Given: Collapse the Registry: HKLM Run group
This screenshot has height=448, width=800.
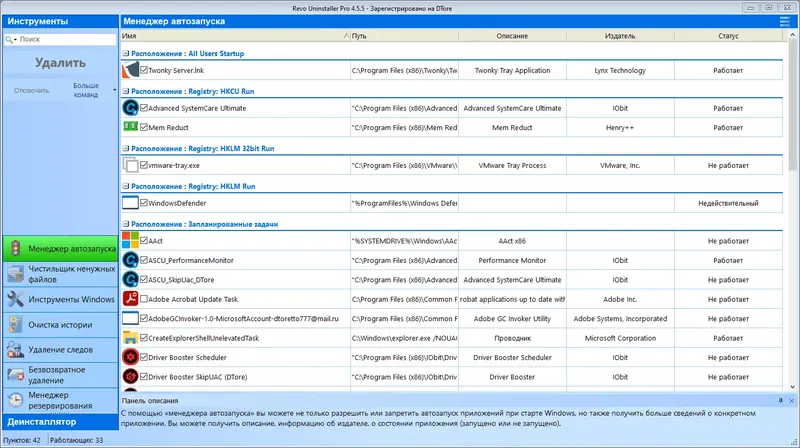Looking at the screenshot, I should 126,186.
